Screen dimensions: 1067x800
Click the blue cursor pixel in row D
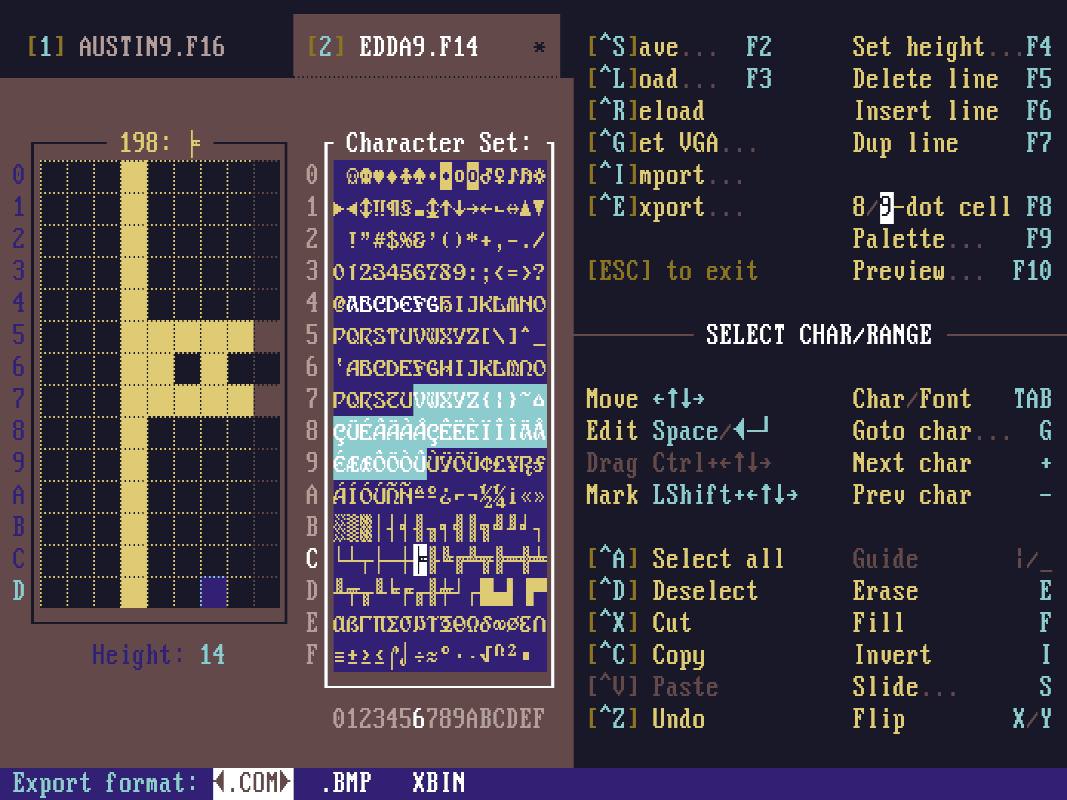(x=214, y=591)
